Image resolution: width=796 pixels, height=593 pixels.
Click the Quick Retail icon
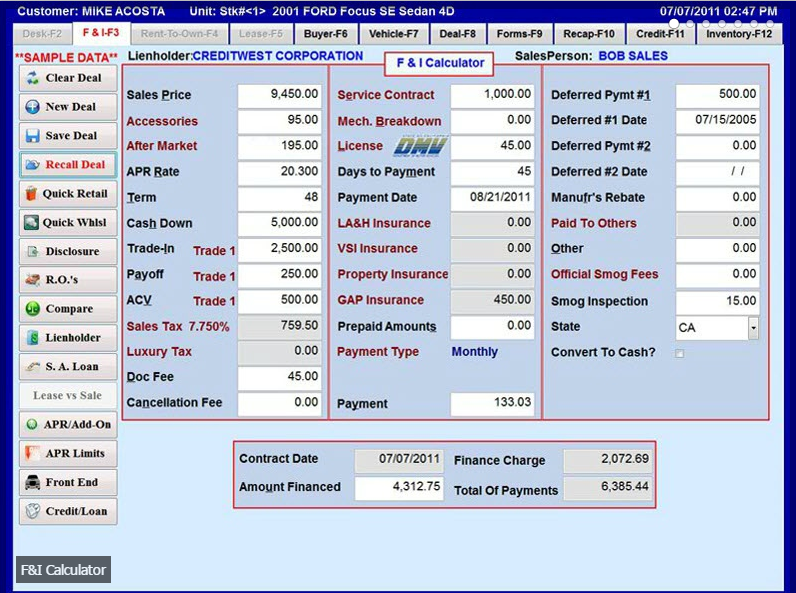pos(31,193)
